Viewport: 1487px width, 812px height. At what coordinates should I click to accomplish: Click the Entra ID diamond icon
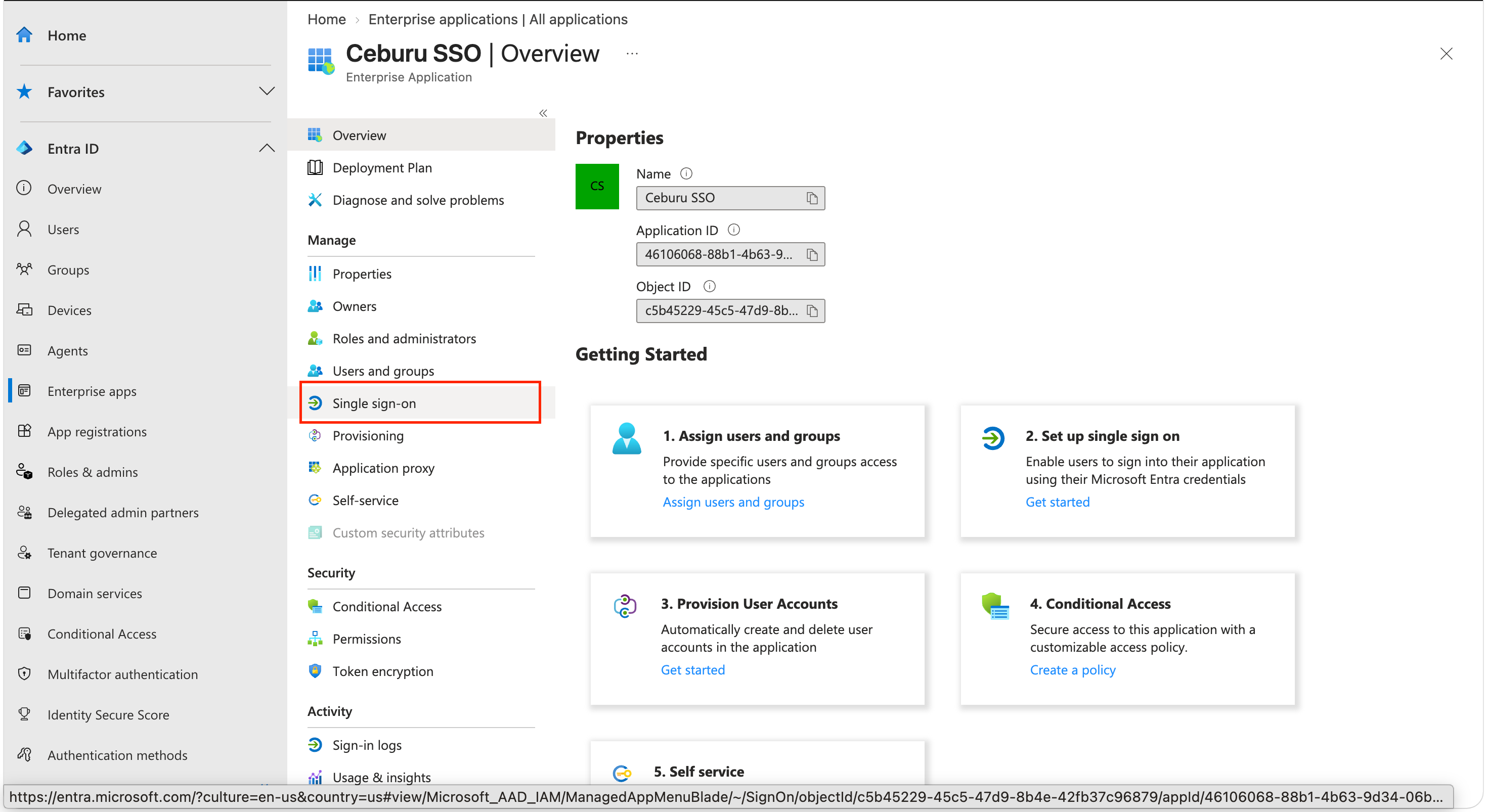24,148
